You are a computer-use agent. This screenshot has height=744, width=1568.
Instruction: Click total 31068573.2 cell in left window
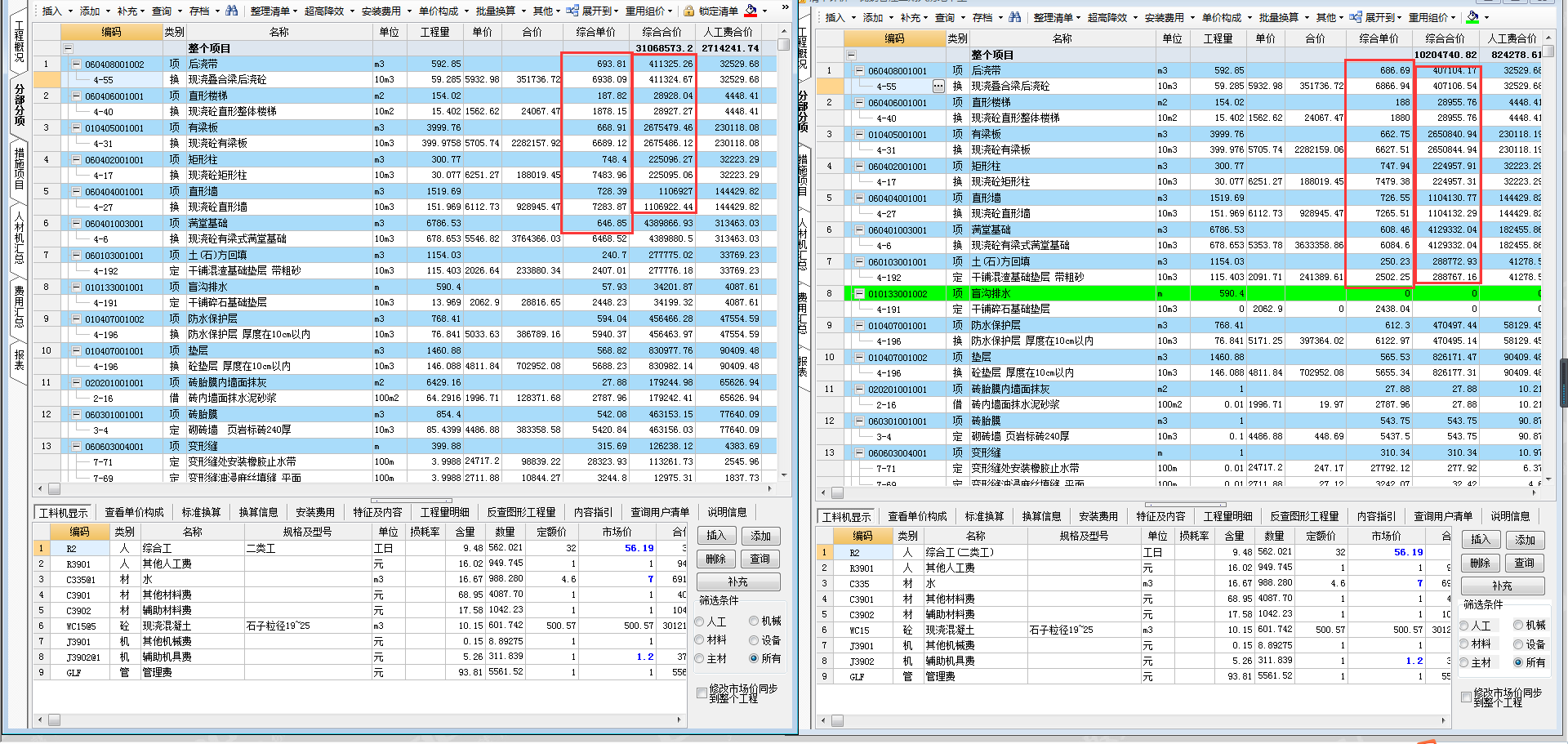click(662, 48)
